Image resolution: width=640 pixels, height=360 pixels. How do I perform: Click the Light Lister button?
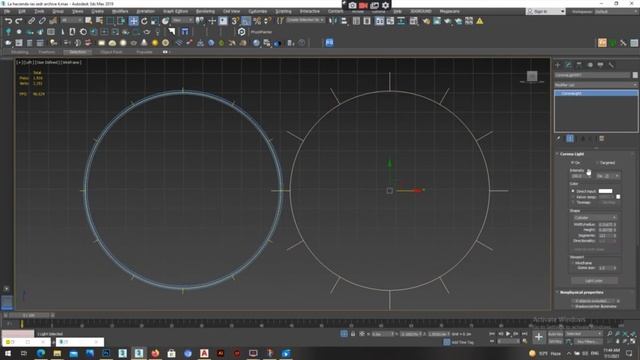(594, 281)
